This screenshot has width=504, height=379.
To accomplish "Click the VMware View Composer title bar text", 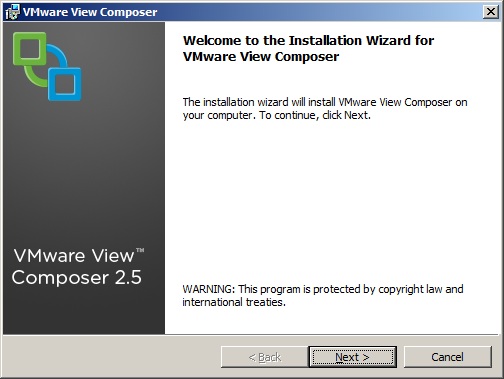I will 90,12.
